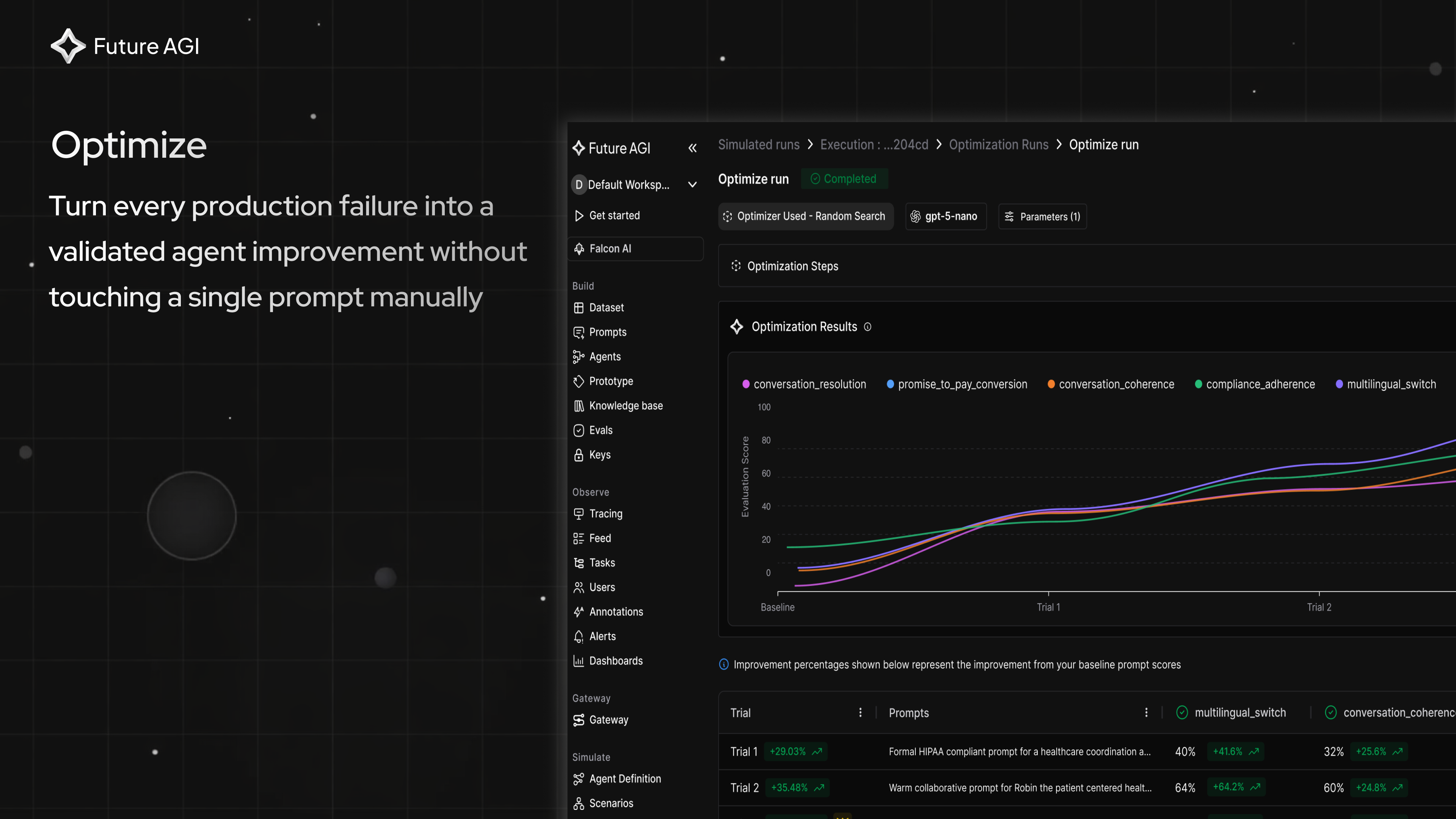This screenshot has height=819, width=1456.
Task: Click Completed status badge
Action: pos(844,179)
